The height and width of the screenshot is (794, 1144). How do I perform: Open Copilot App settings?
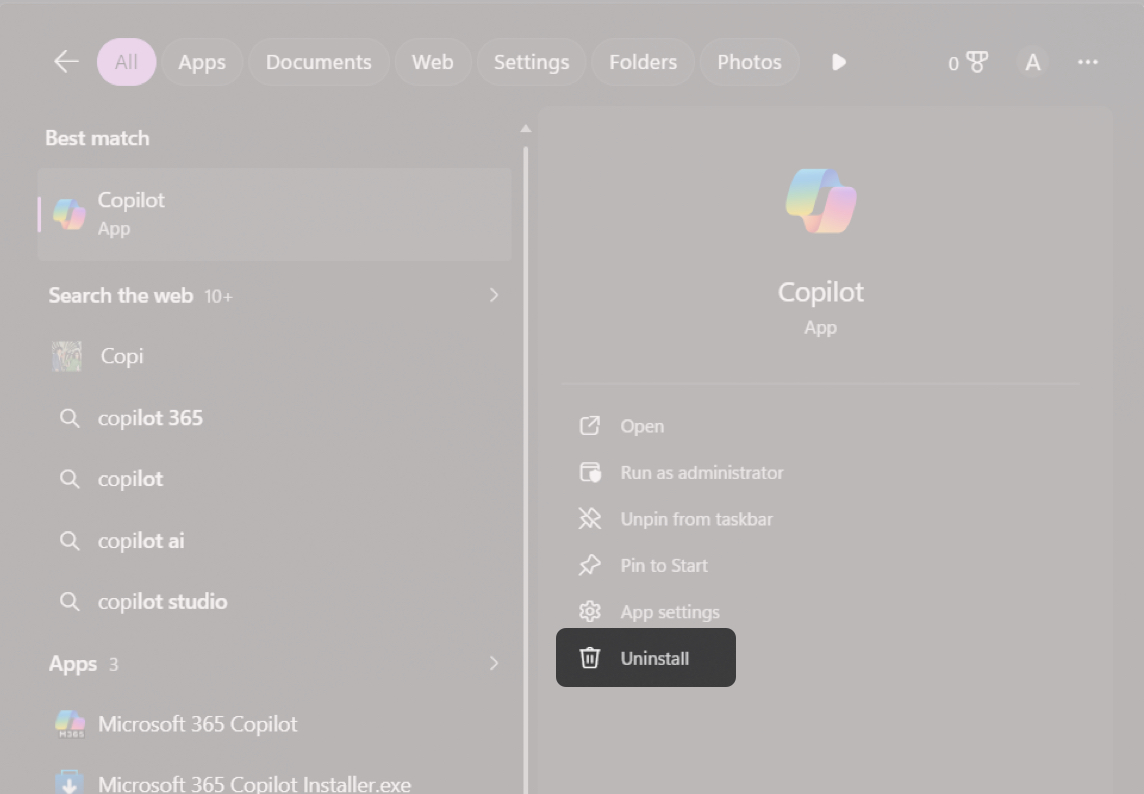coord(670,611)
